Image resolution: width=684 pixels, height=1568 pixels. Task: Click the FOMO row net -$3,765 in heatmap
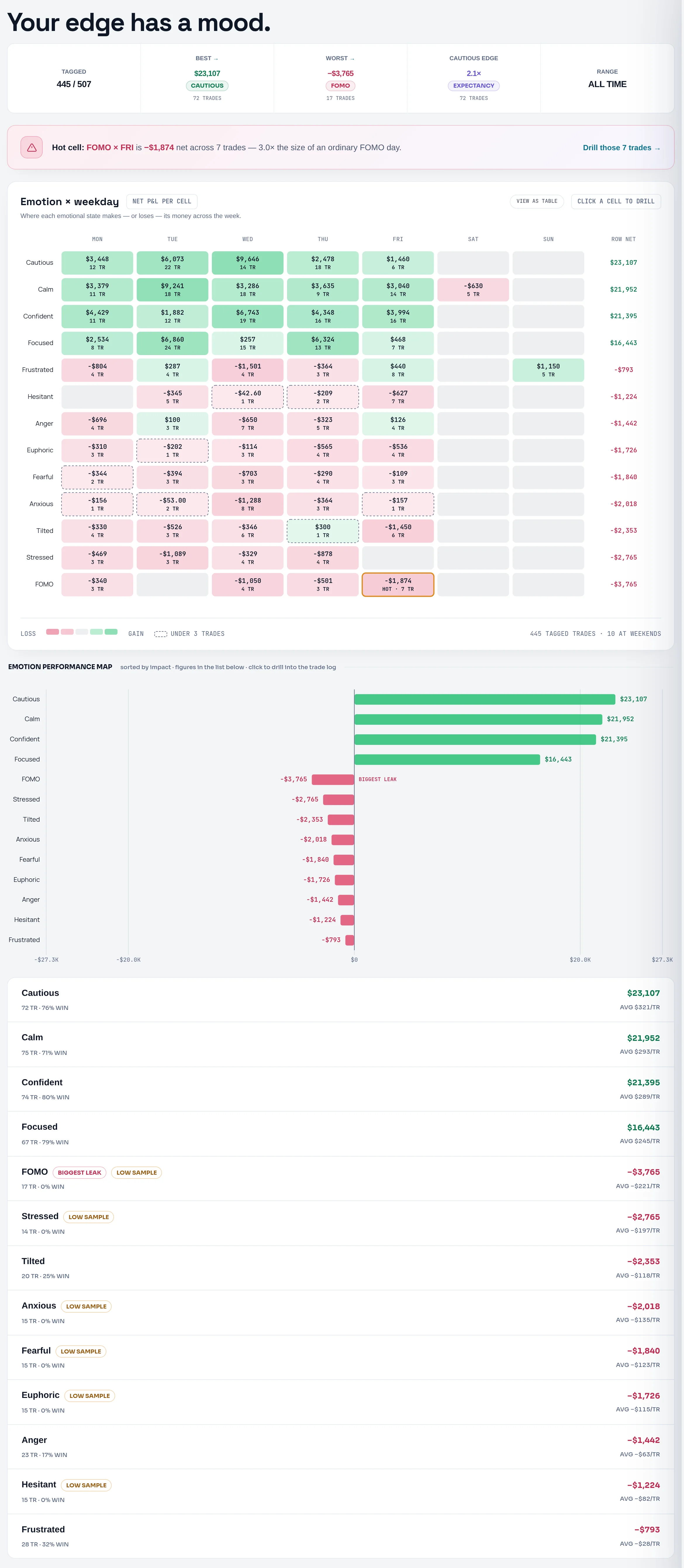tap(623, 584)
